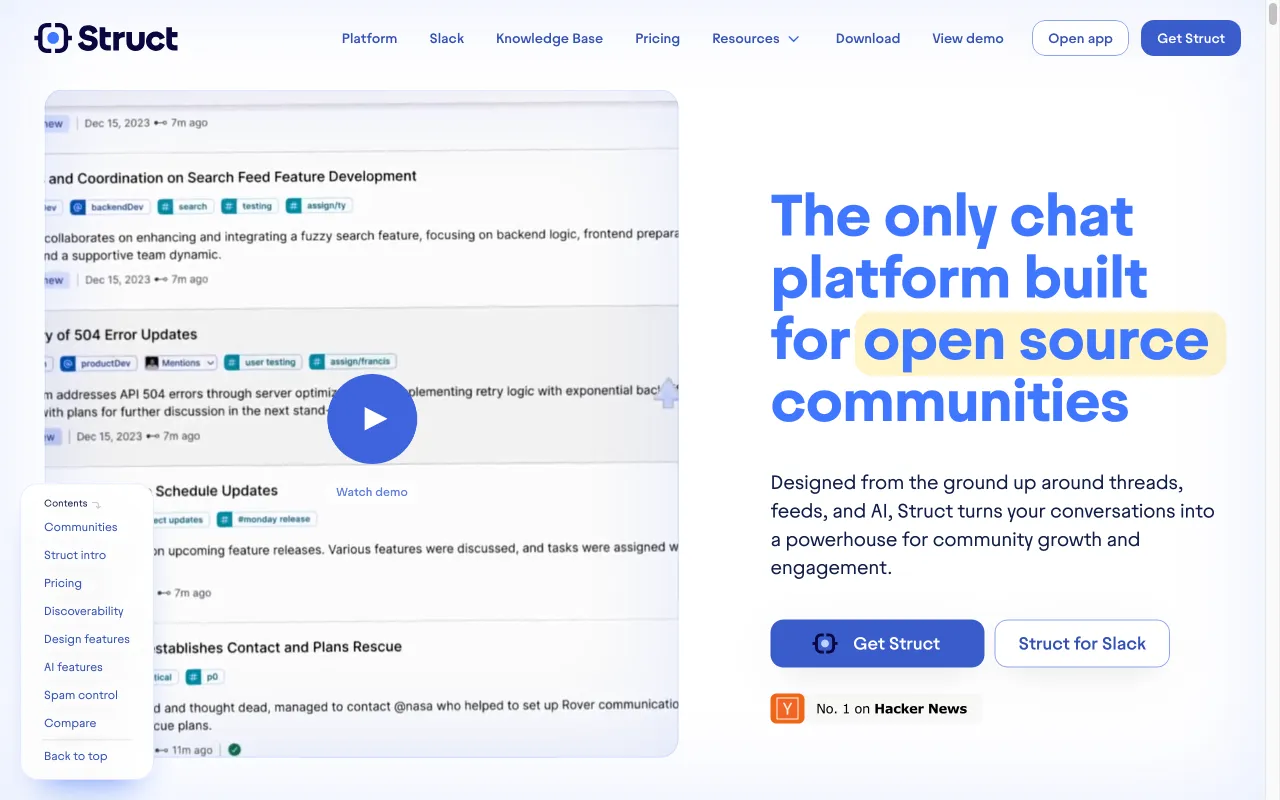1280x800 pixels.
Task: Jump to Struct intro section
Action: [x=75, y=555]
